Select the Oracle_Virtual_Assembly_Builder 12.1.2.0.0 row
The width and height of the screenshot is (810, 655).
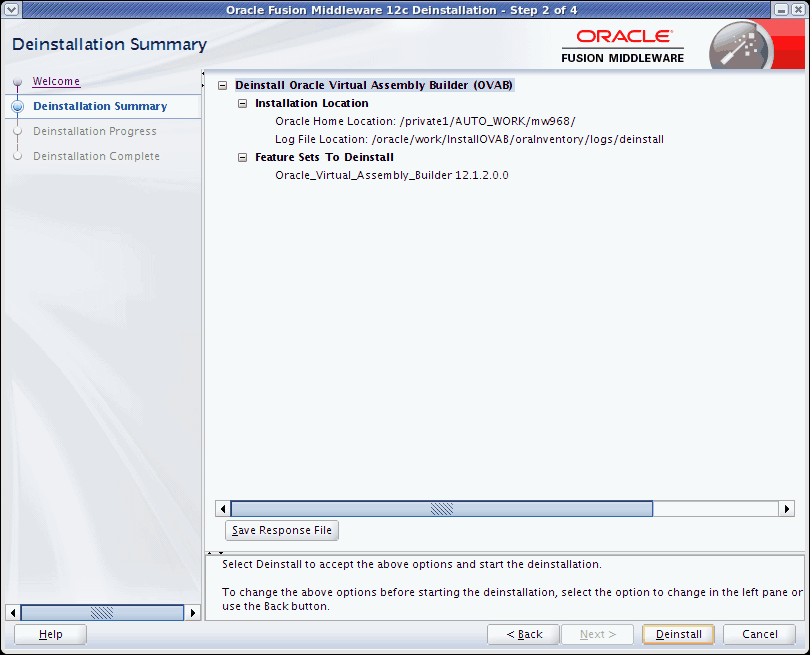coord(392,176)
